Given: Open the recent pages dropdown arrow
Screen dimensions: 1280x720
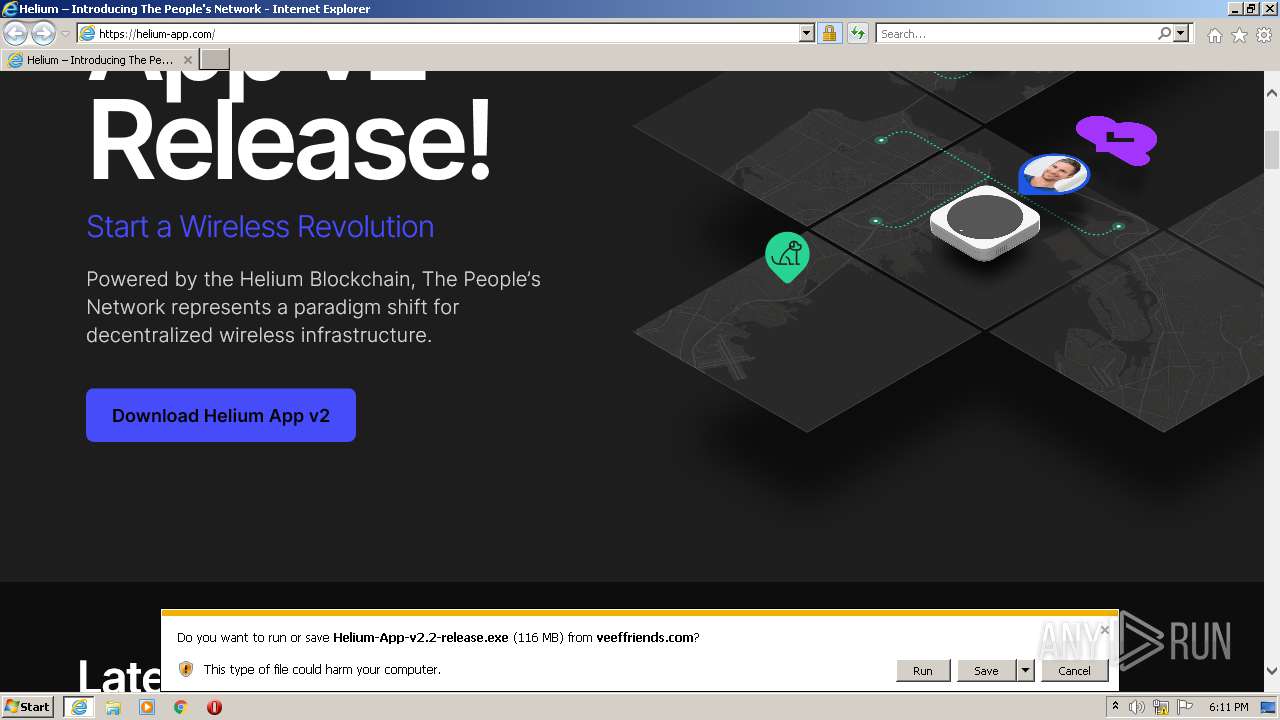Looking at the screenshot, I should coord(65,34).
